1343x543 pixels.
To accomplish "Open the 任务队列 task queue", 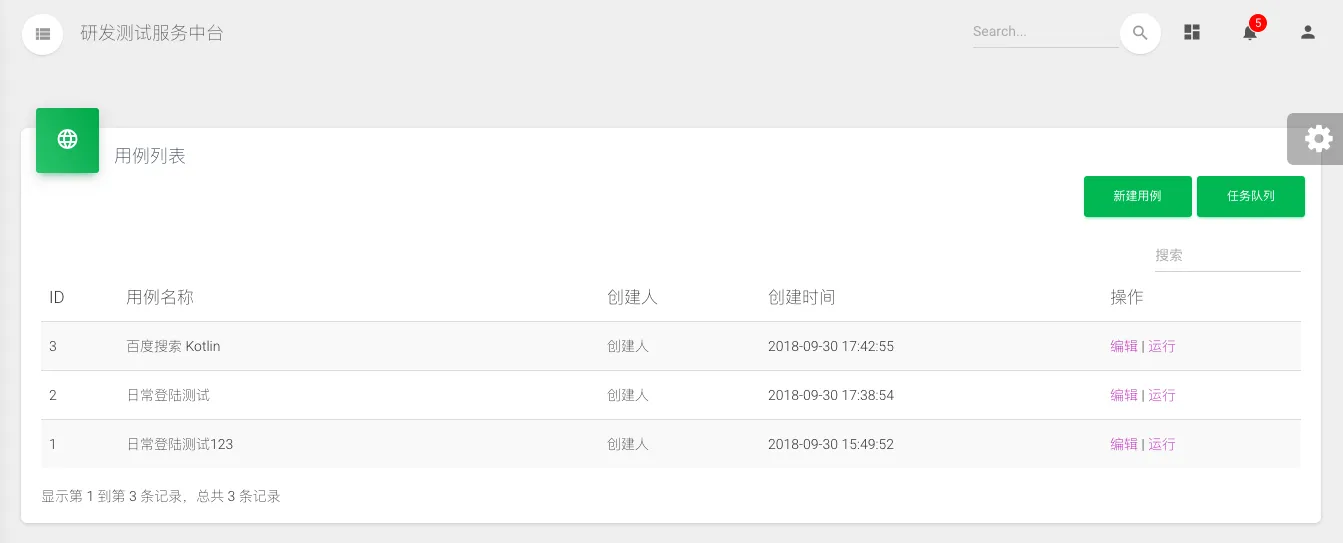I will (x=1250, y=196).
